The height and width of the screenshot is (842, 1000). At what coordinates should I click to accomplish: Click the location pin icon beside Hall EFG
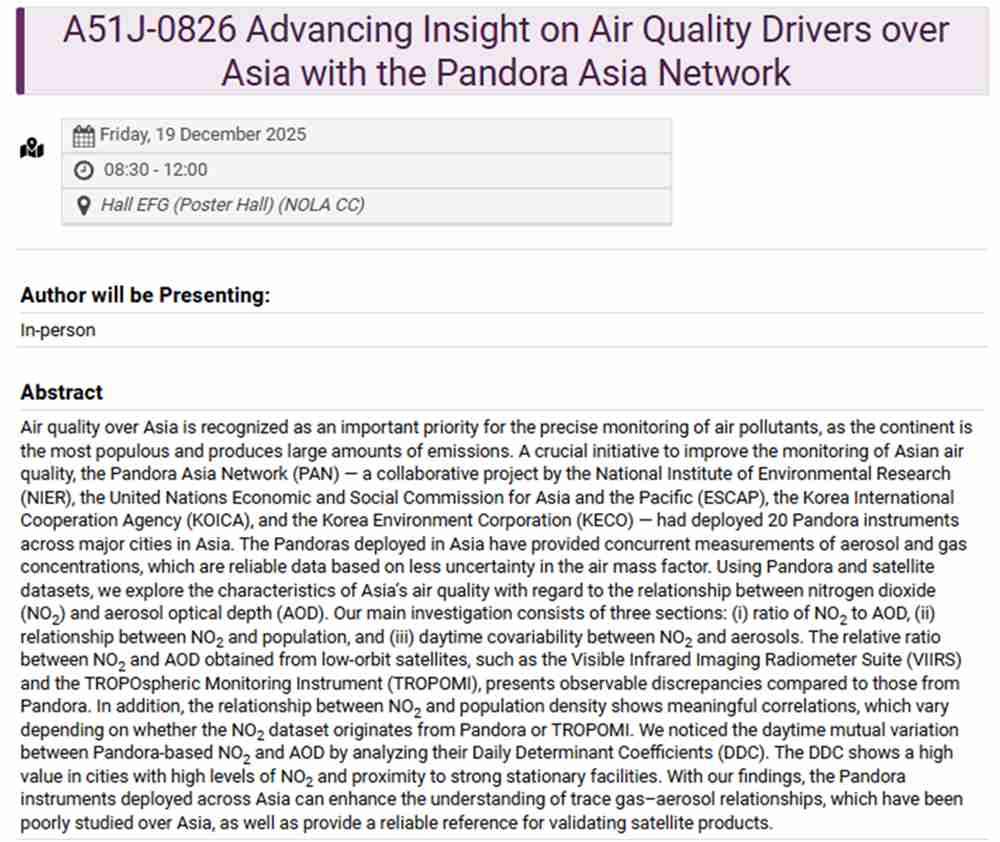84,205
